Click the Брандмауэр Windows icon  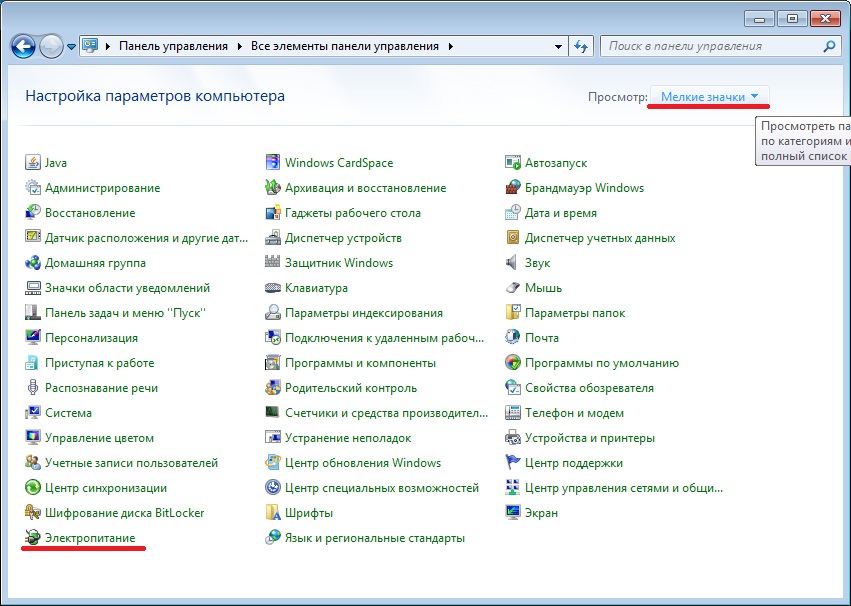point(513,188)
